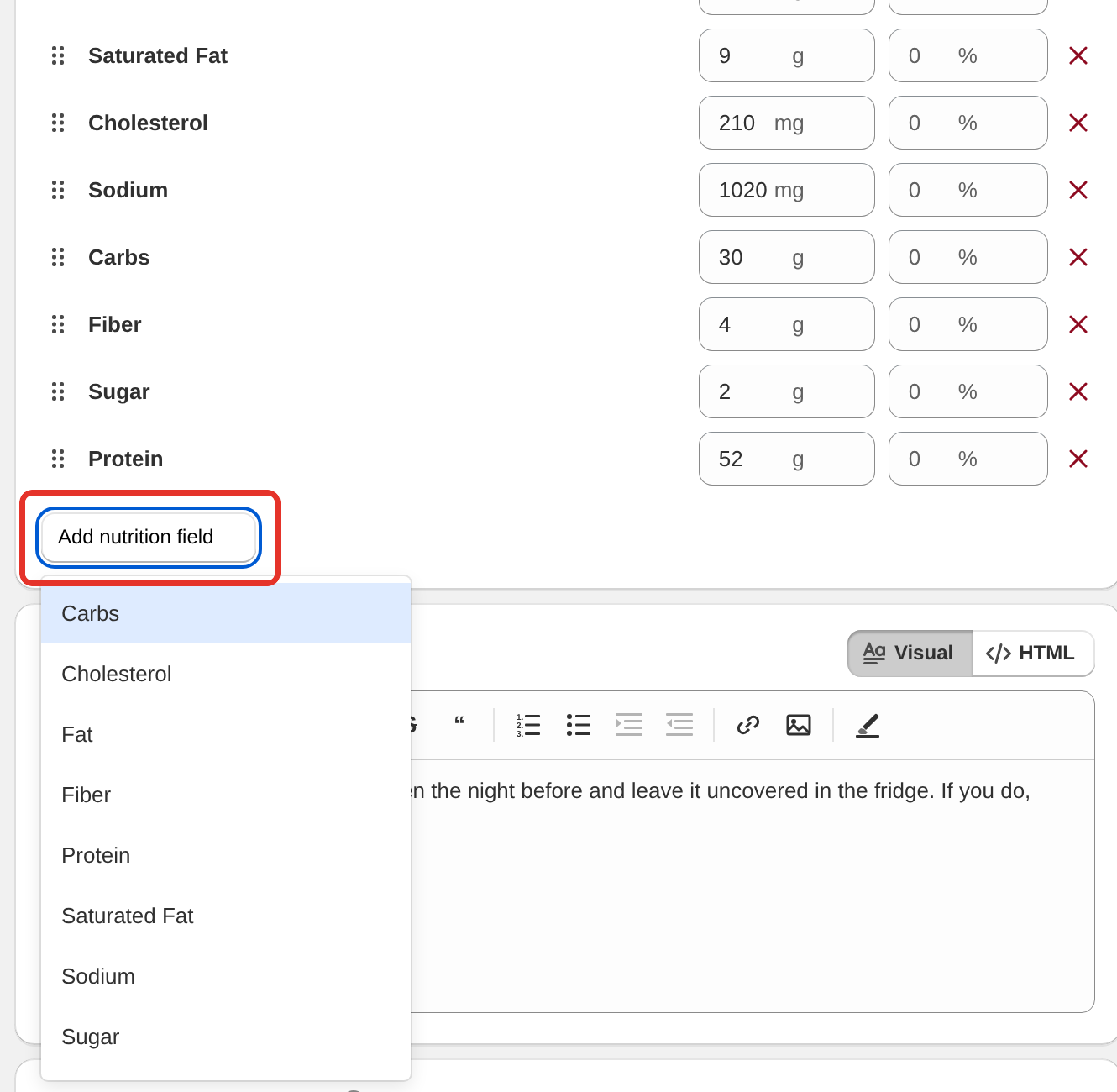Edit the Carbs amount field
The image size is (1117, 1092).
(787, 257)
